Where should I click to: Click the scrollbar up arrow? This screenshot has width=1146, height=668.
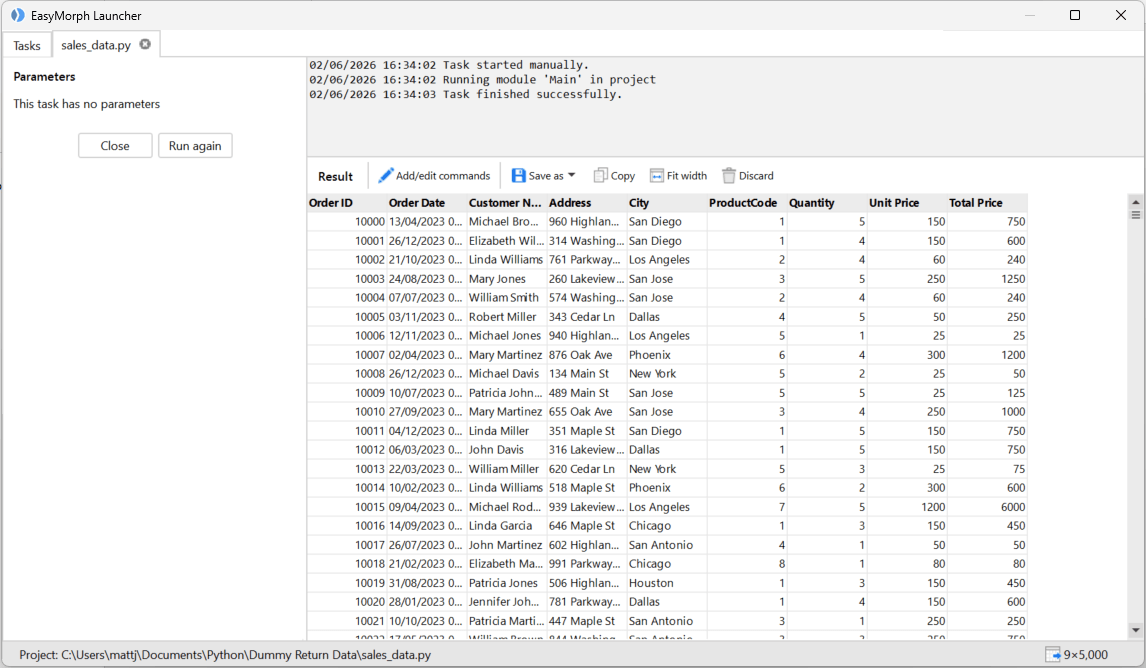click(x=1135, y=202)
